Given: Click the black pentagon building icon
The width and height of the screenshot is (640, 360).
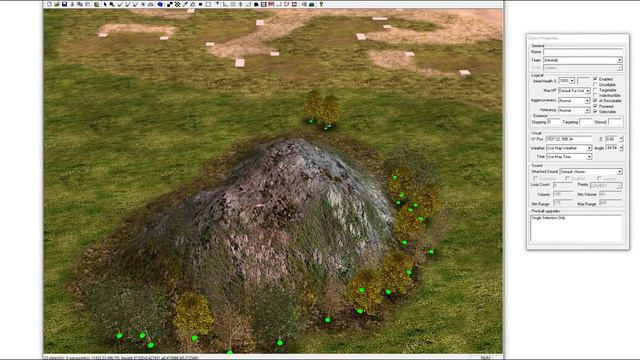Looking at the screenshot, I should 256,4.
